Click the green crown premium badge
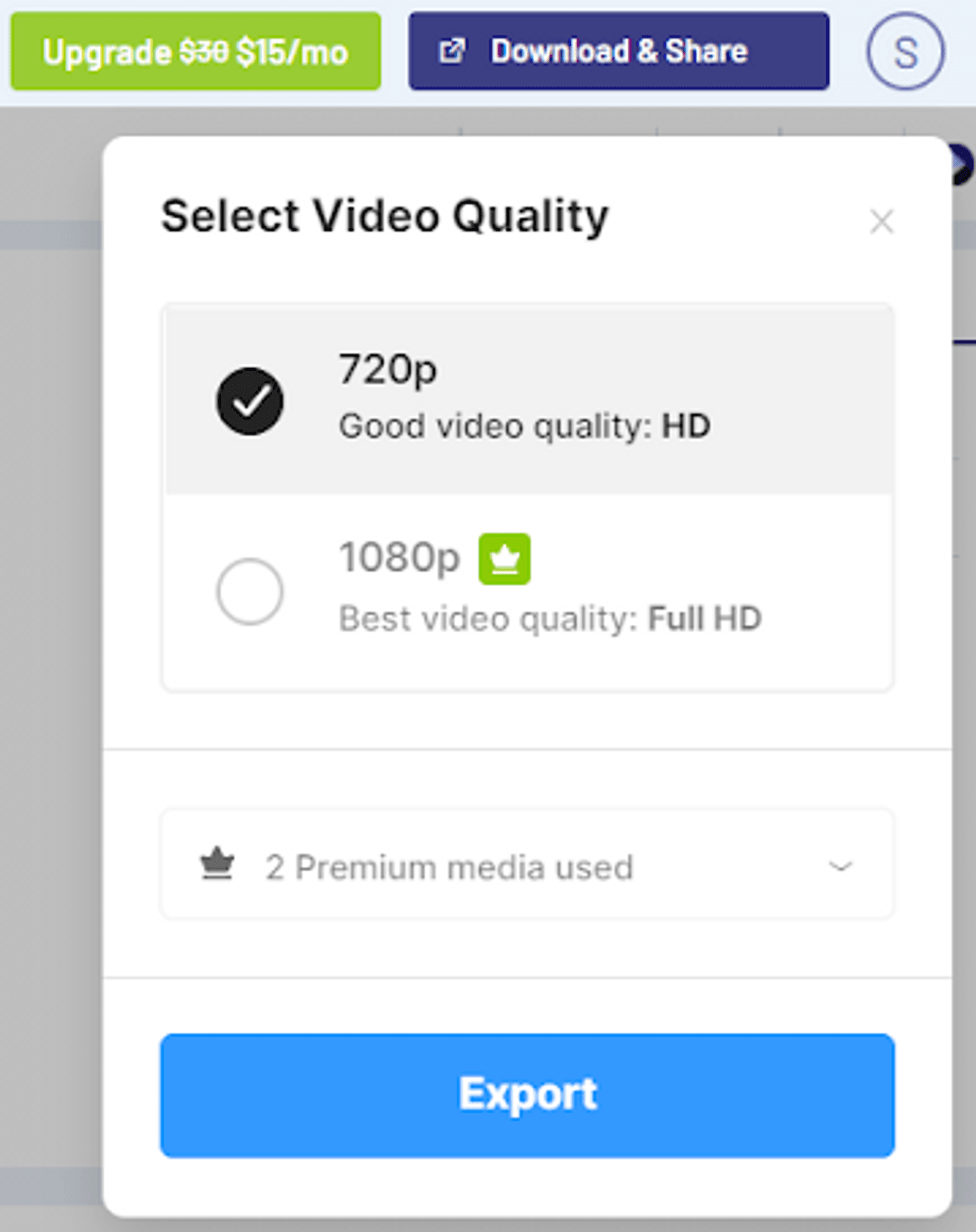 504,558
